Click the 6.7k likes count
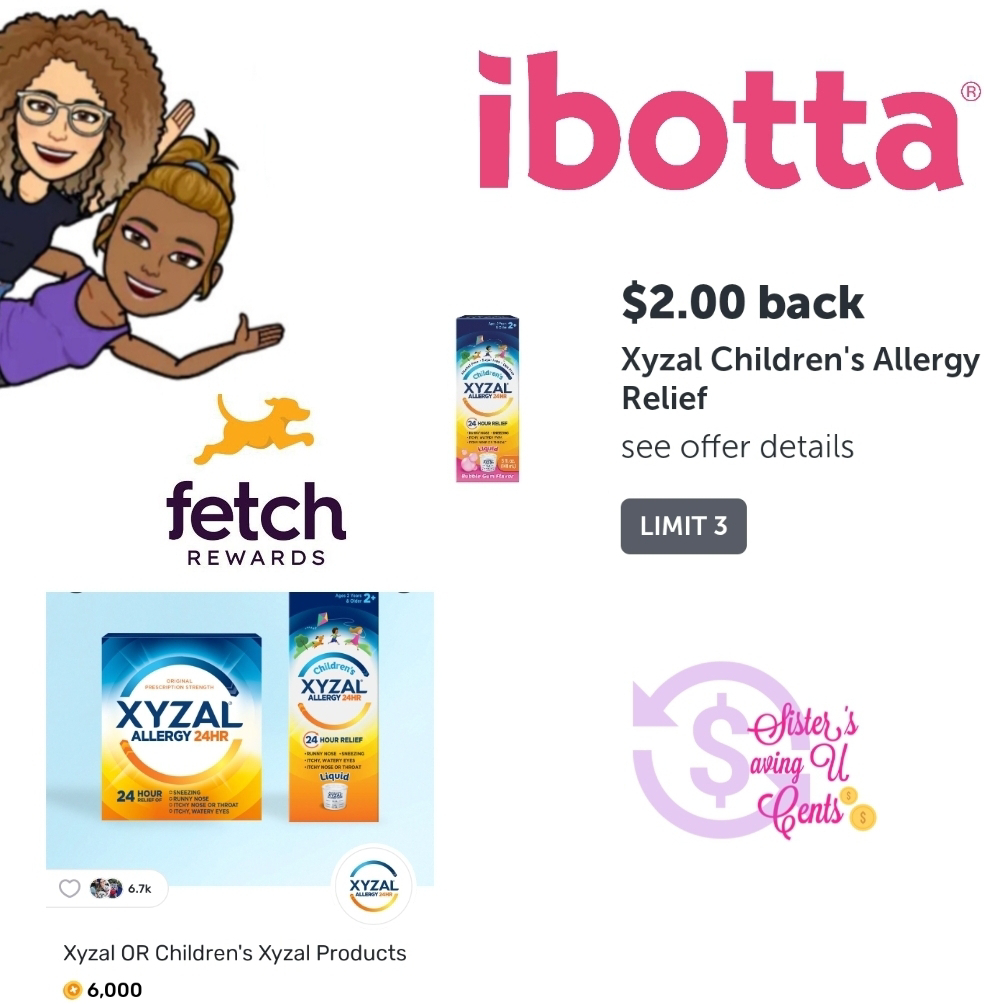984x1004 pixels. point(140,888)
